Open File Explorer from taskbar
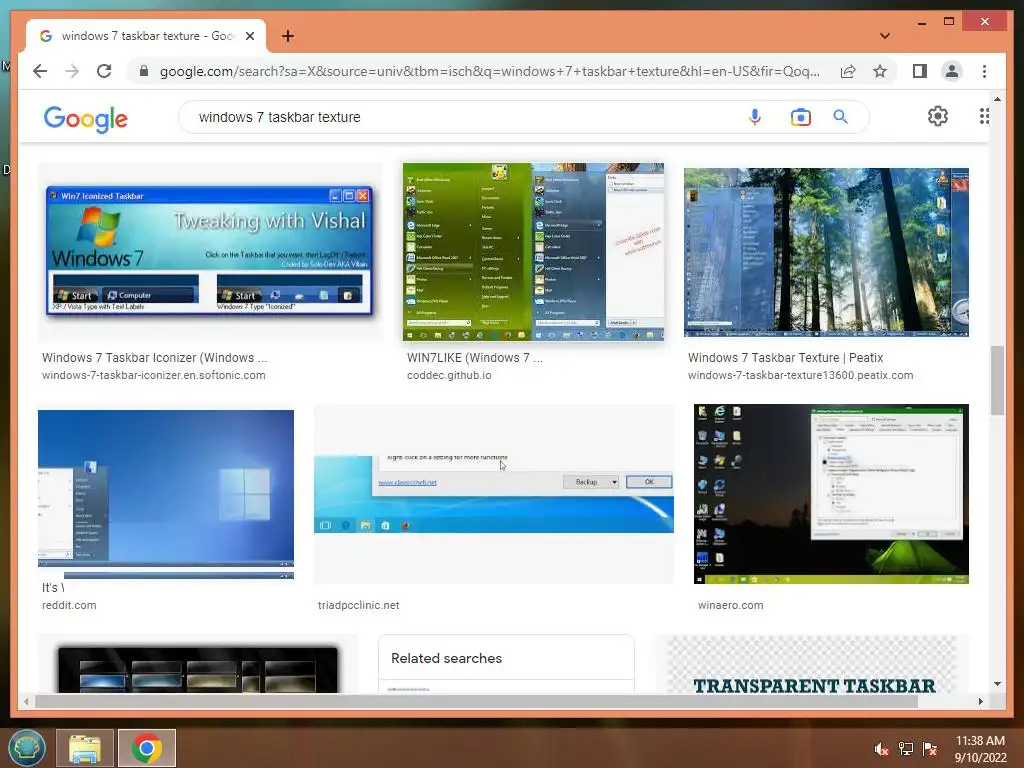 [85, 748]
